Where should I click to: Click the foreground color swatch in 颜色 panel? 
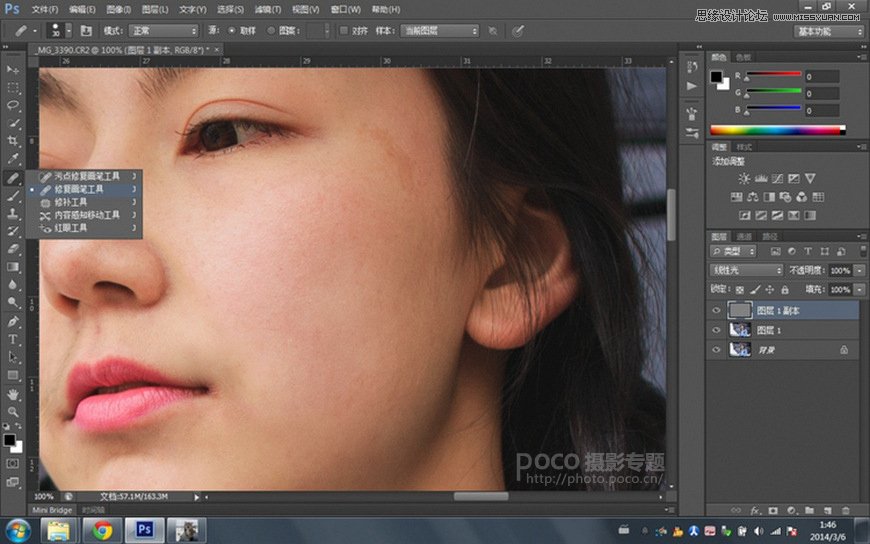click(716, 76)
